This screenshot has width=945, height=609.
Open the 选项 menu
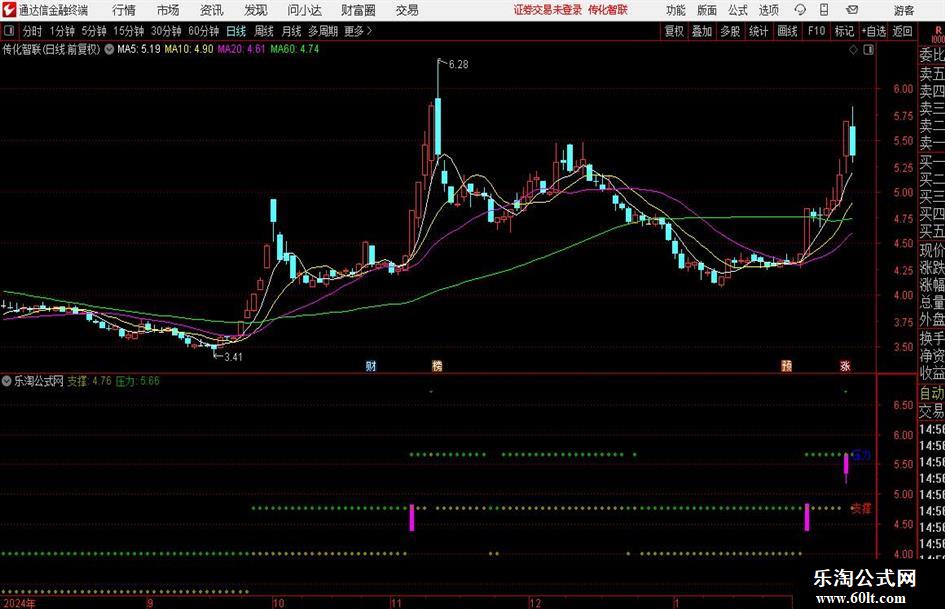[768, 10]
